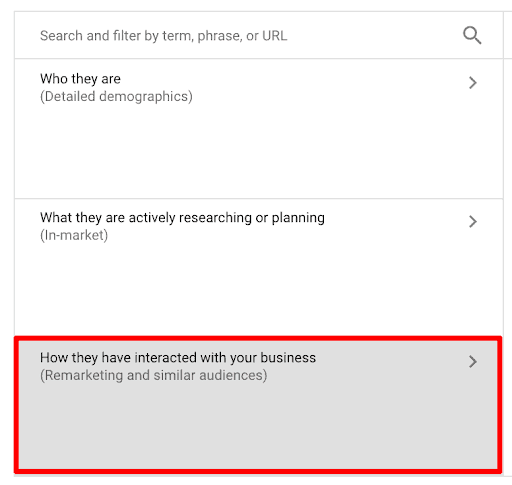Expand the In-market category chevron
This screenshot has width=512, height=485.
point(472,222)
